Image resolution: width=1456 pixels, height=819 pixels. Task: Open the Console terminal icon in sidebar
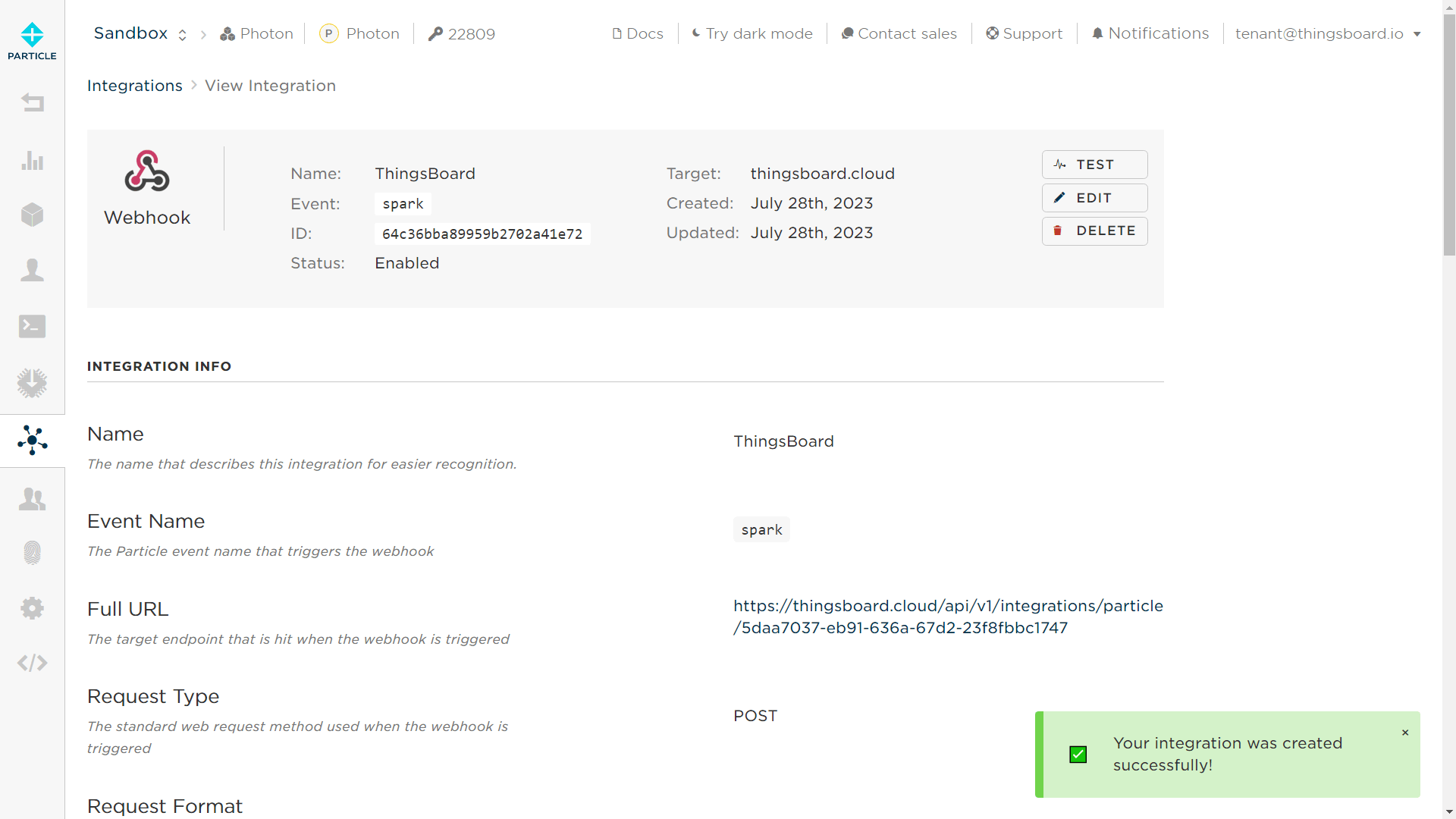click(x=32, y=326)
